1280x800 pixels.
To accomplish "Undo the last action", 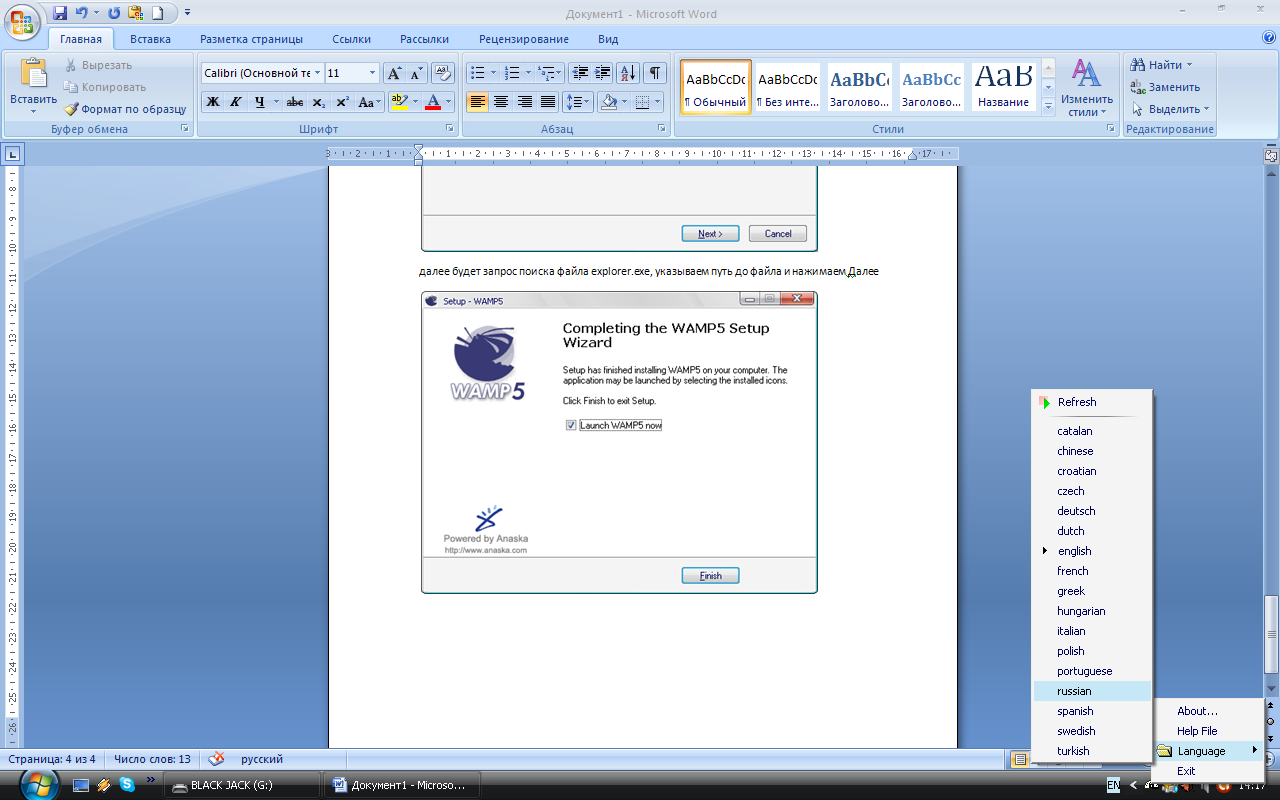I will [81, 13].
